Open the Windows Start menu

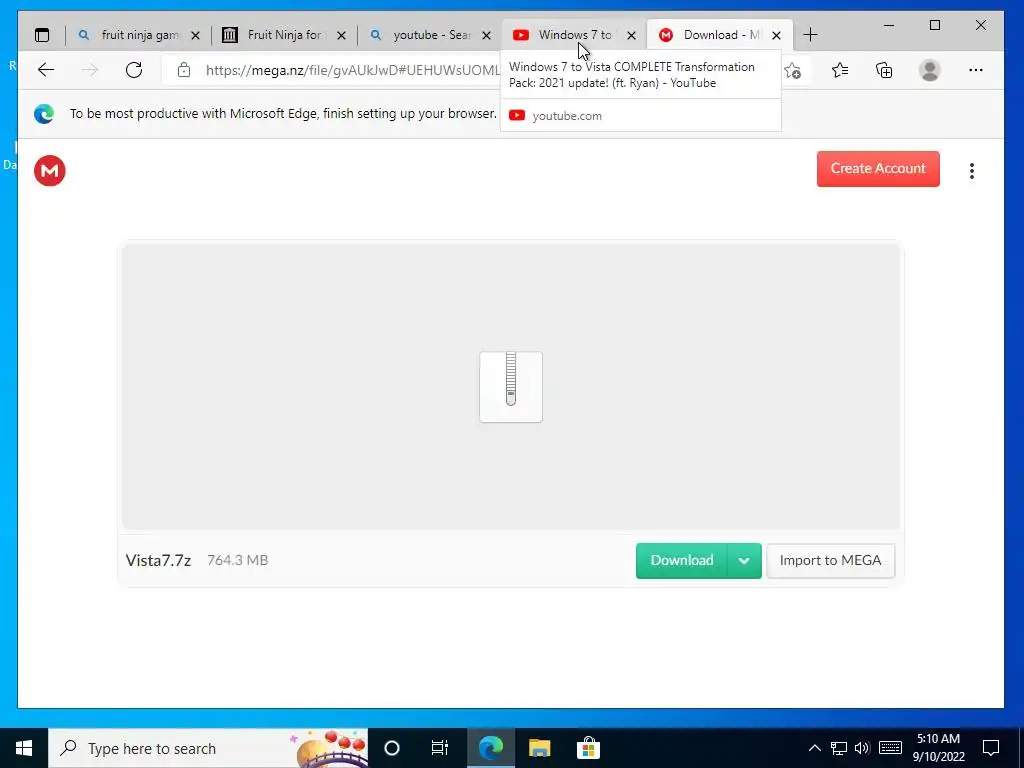coord(24,748)
